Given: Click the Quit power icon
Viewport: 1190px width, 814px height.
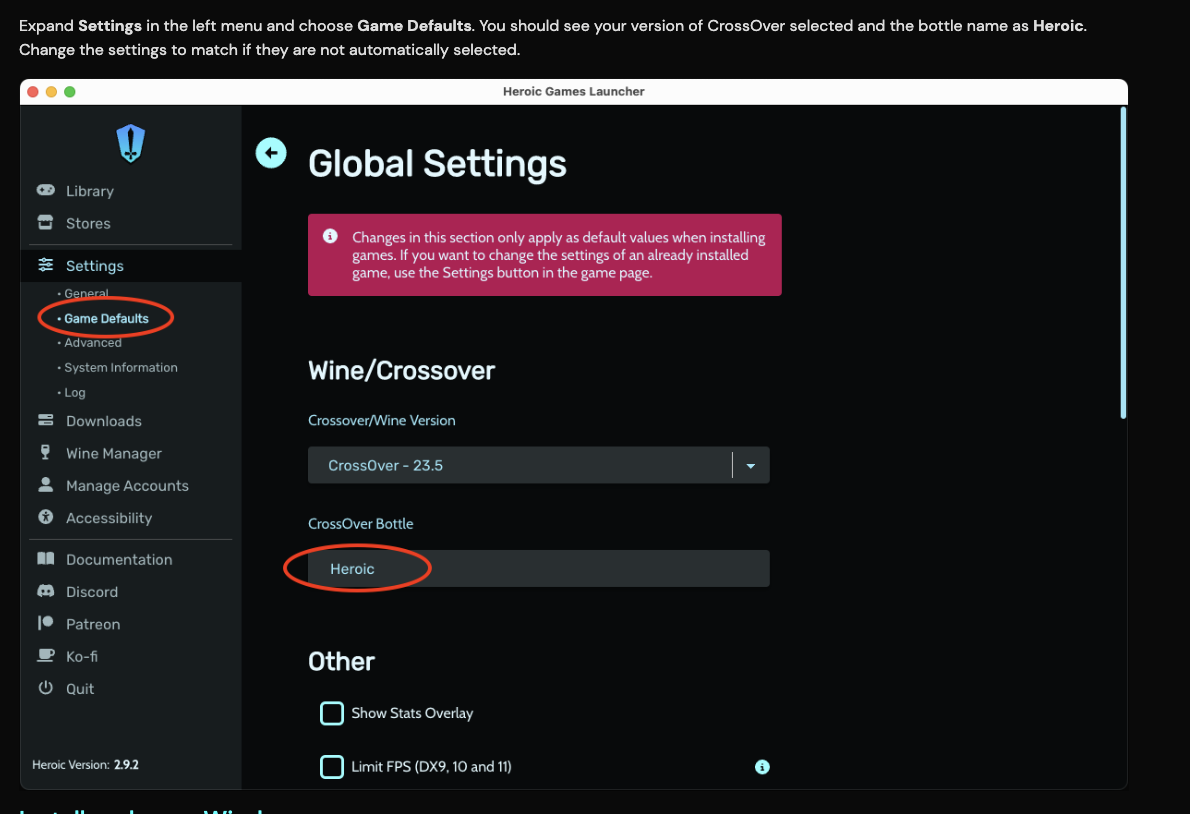Looking at the screenshot, I should click(46, 688).
